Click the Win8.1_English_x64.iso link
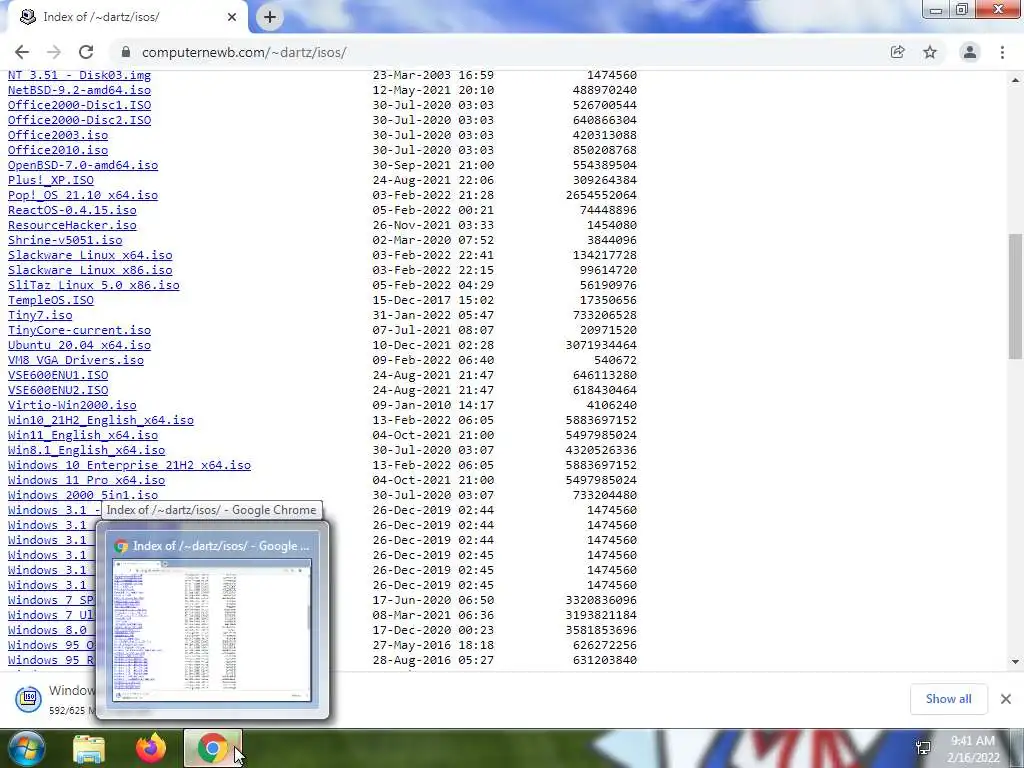1024x768 pixels. click(x=86, y=451)
